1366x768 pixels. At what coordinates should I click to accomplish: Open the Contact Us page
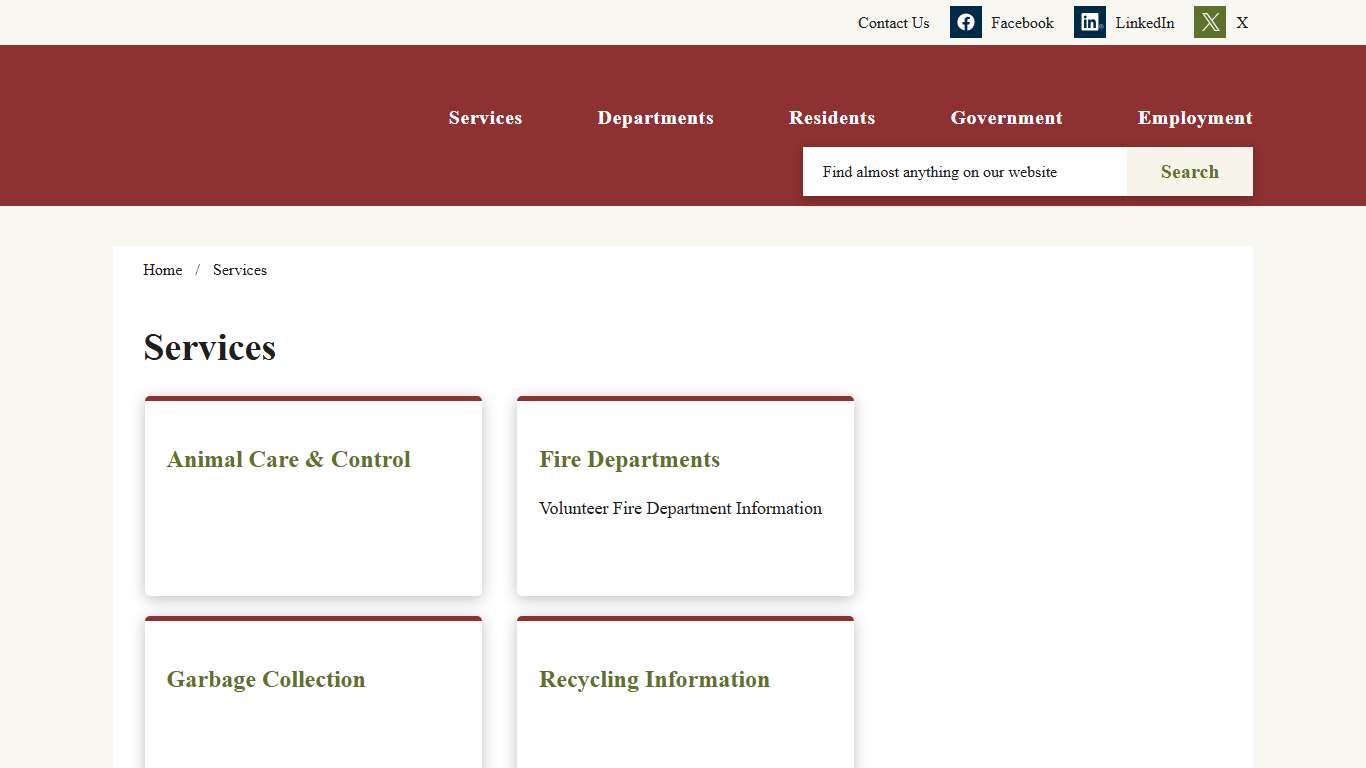click(x=892, y=22)
